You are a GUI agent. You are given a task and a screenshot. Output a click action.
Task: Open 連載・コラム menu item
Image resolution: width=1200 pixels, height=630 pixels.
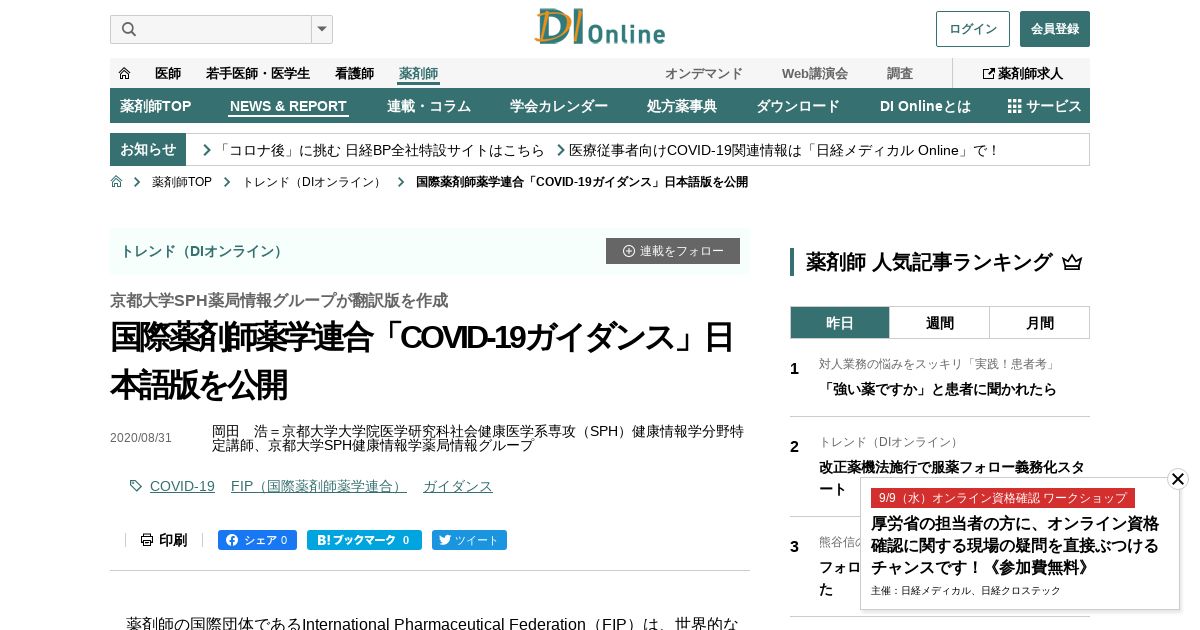[x=429, y=106]
